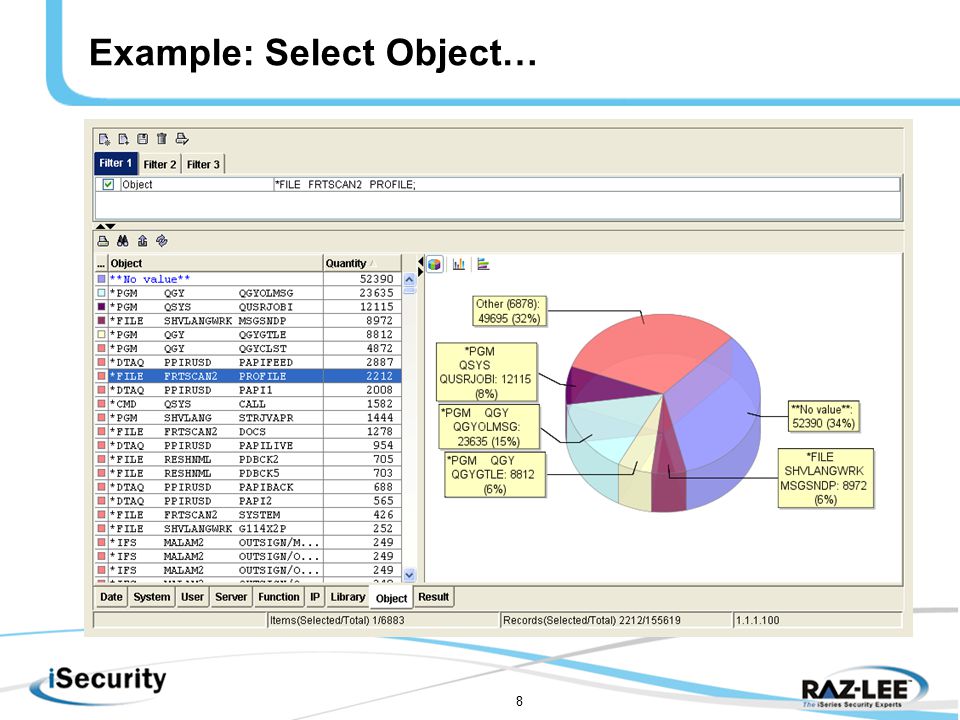Save the filter with the floppy disk icon

[143, 139]
